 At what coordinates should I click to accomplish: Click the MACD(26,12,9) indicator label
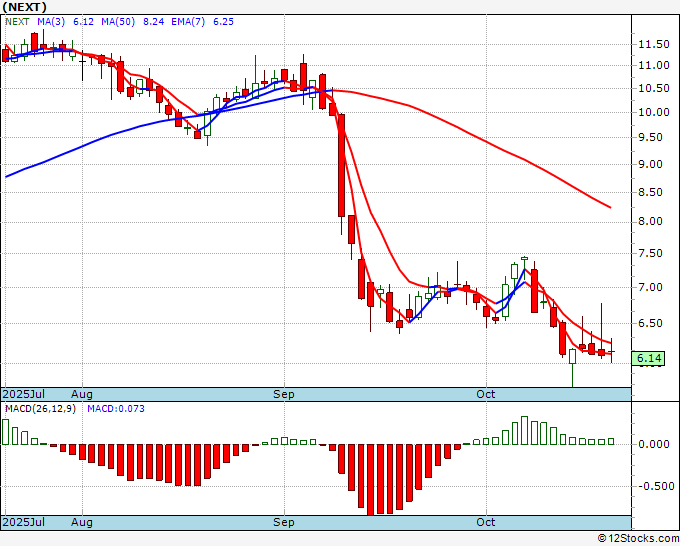[x=40, y=409]
